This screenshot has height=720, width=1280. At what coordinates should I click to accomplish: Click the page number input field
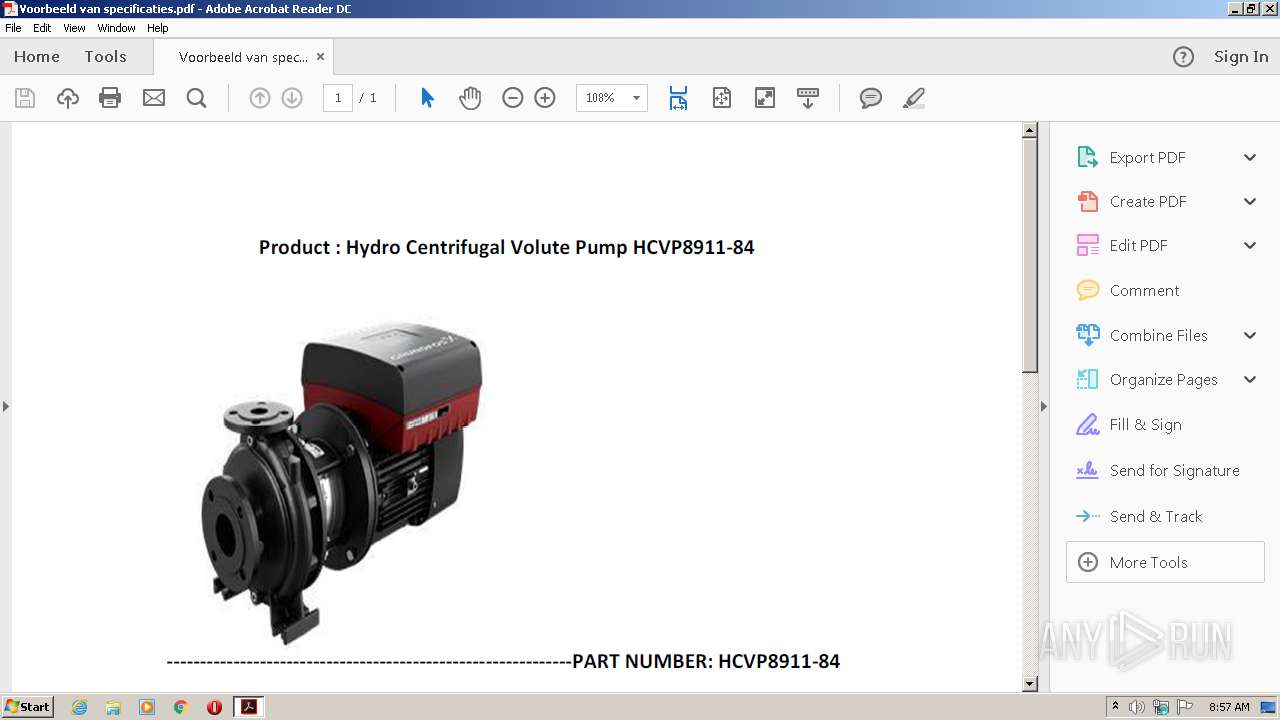[338, 98]
